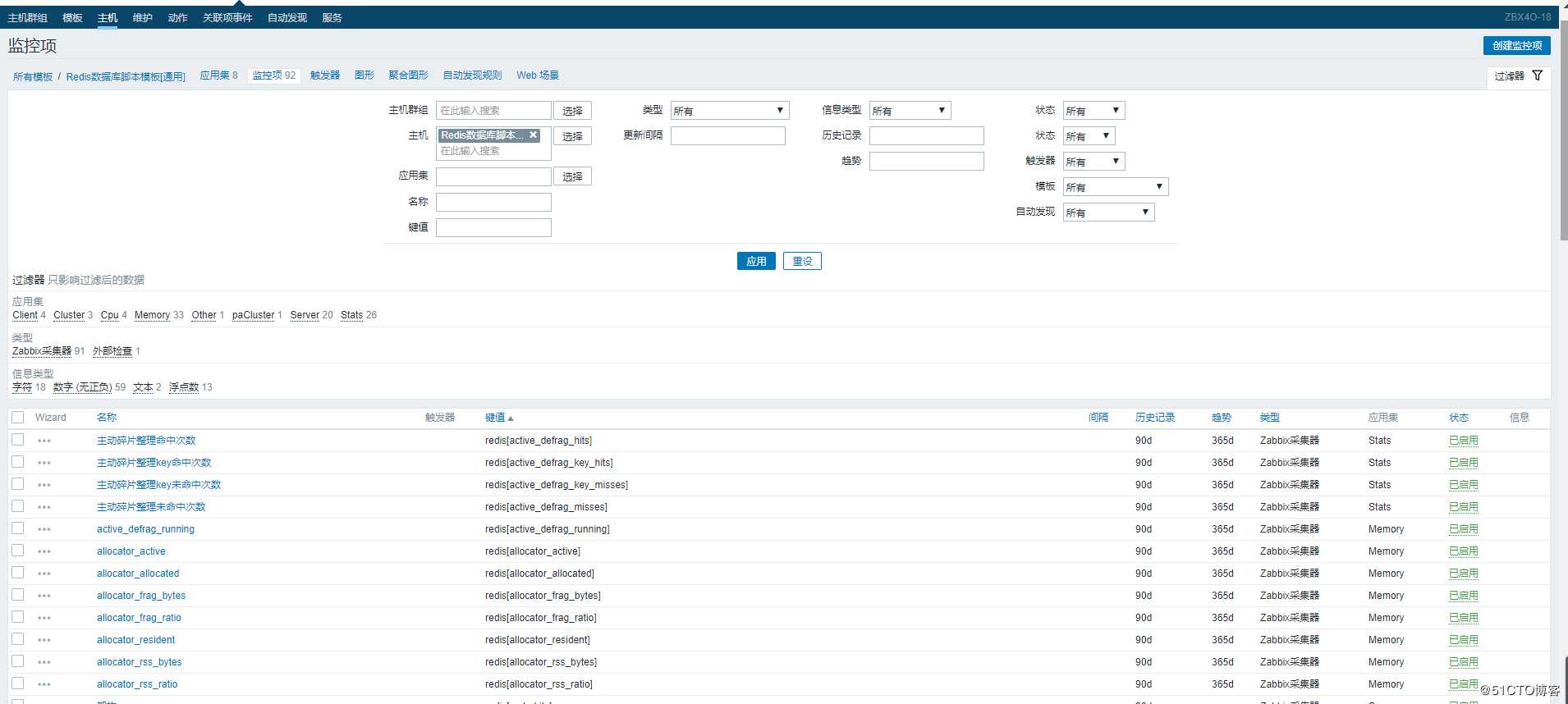Open the allocator_frag_ratio item link

tap(139, 618)
